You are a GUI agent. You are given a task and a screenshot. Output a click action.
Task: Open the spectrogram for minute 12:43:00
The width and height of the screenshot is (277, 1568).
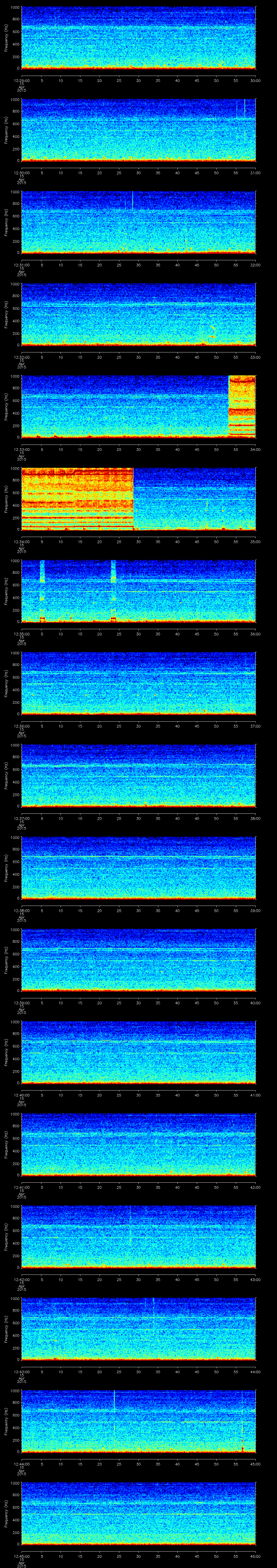(x=138, y=1329)
